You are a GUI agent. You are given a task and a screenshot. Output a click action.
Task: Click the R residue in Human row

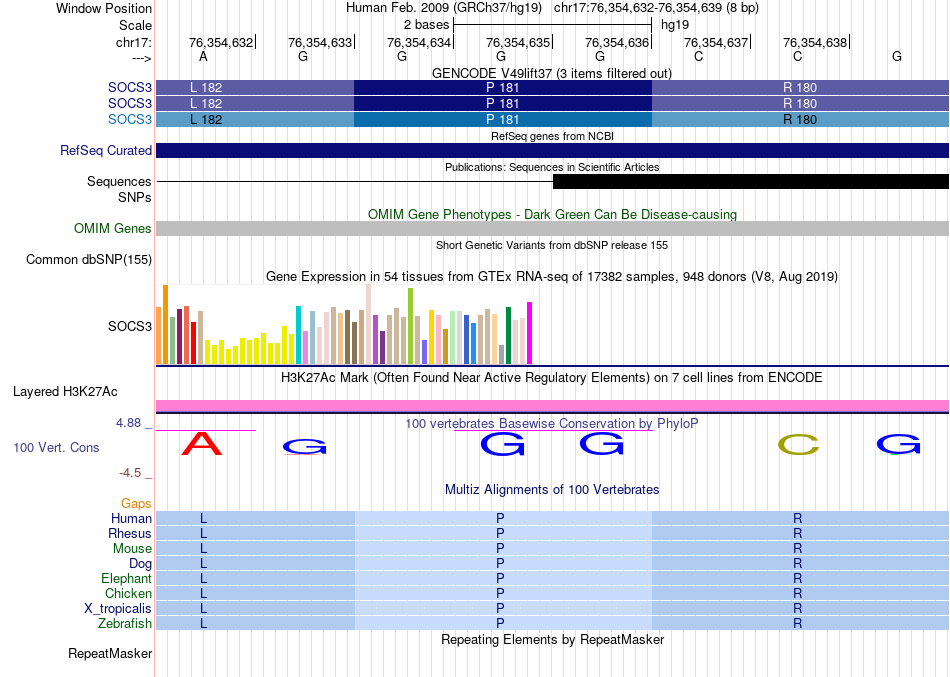pos(797,518)
